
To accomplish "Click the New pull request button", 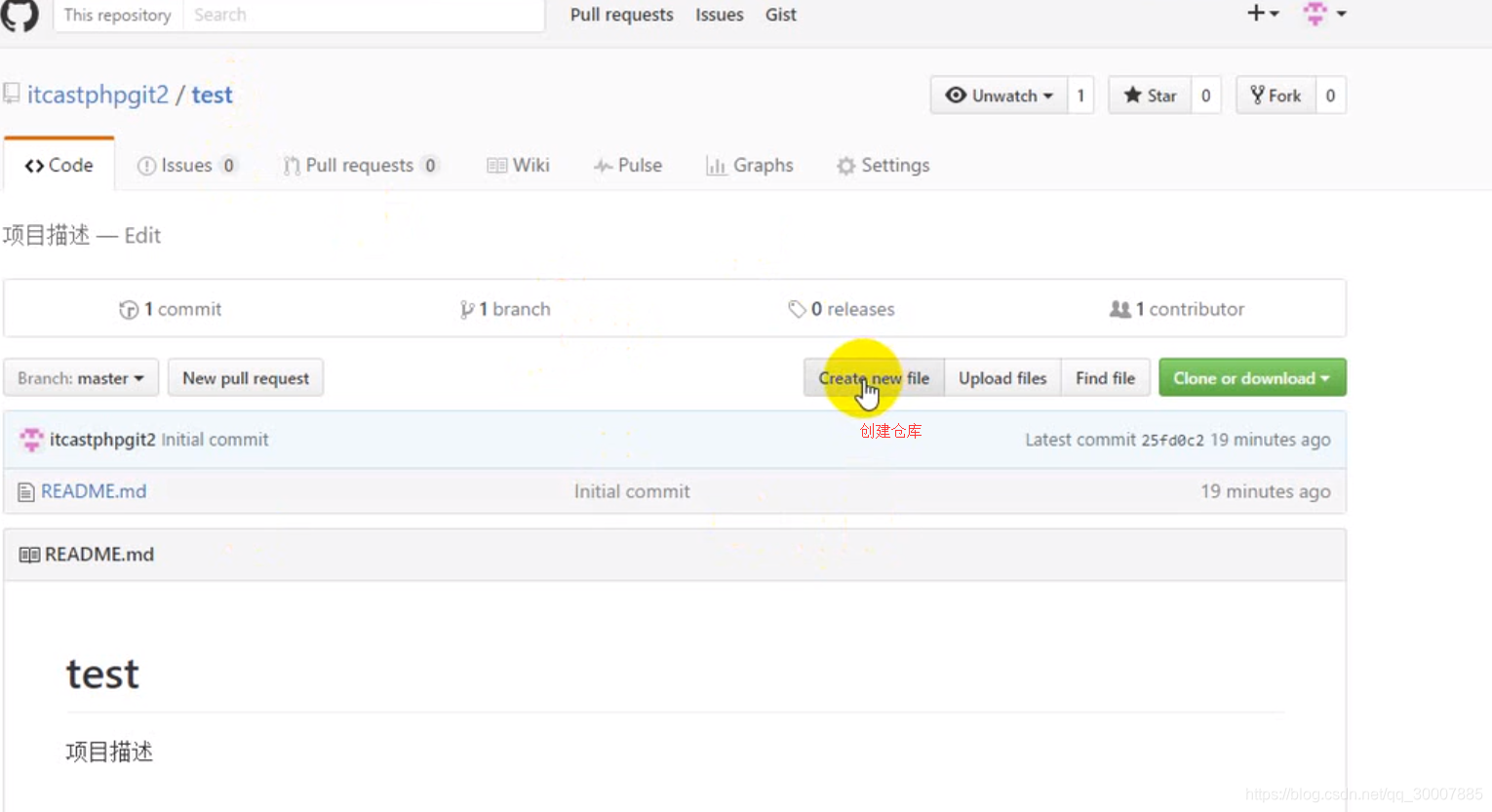I will (246, 378).
